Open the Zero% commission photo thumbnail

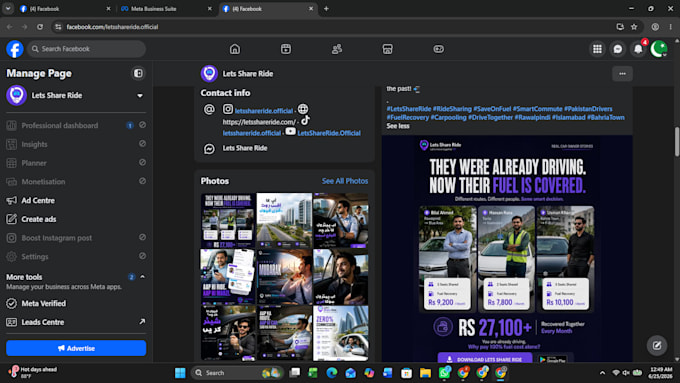click(340, 333)
